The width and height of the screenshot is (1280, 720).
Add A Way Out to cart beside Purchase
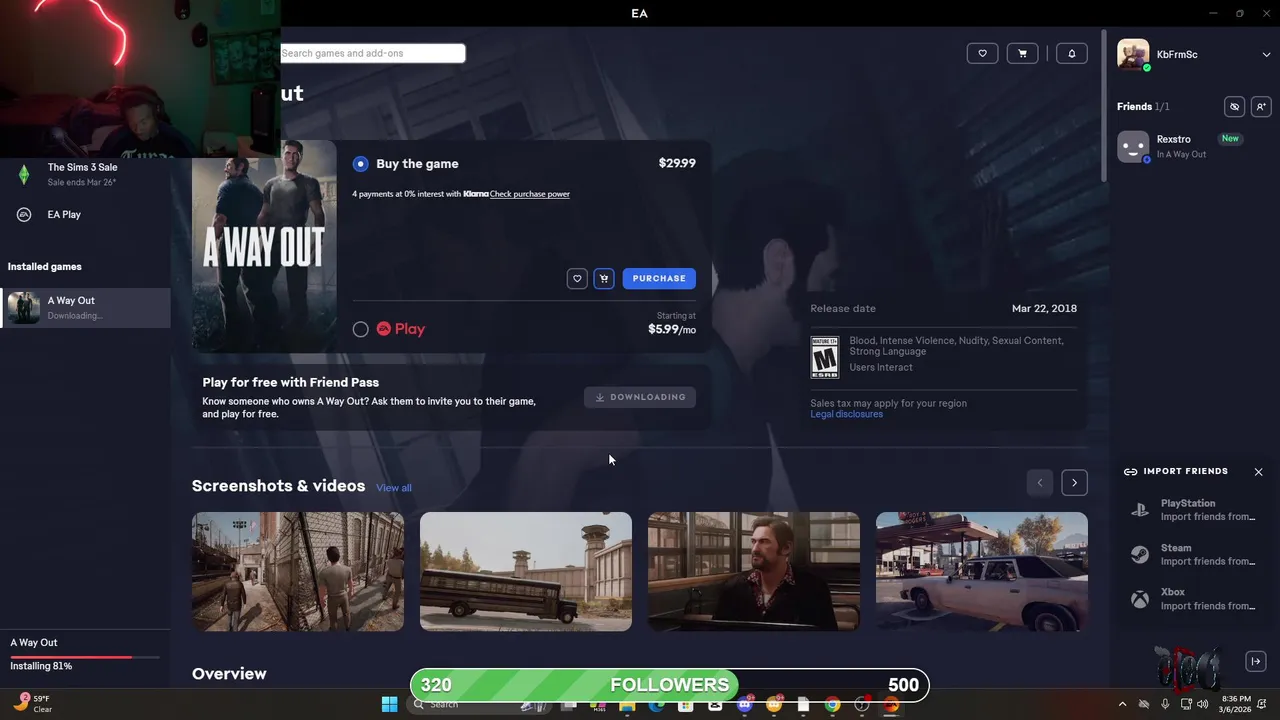tap(604, 279)
